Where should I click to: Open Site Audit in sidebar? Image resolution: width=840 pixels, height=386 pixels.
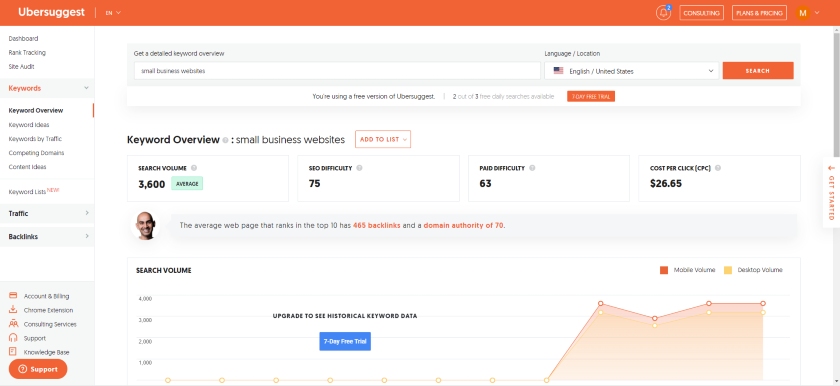click(21, 66)
